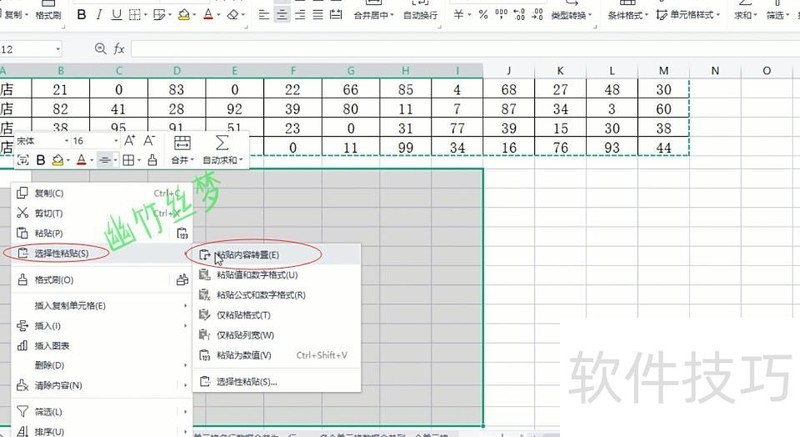Click the fx insert function icon
This screenshot has width=800, height=437.
119,48
